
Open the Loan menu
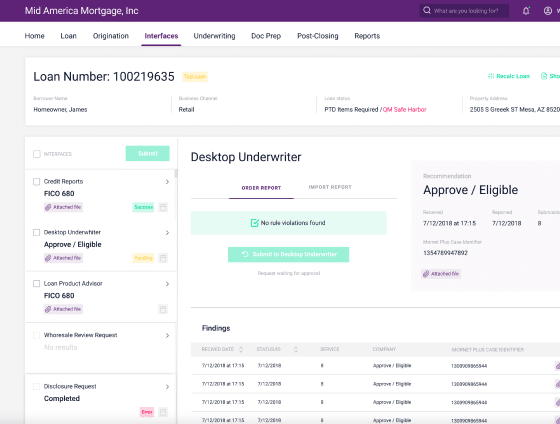(x=68, y=36)
